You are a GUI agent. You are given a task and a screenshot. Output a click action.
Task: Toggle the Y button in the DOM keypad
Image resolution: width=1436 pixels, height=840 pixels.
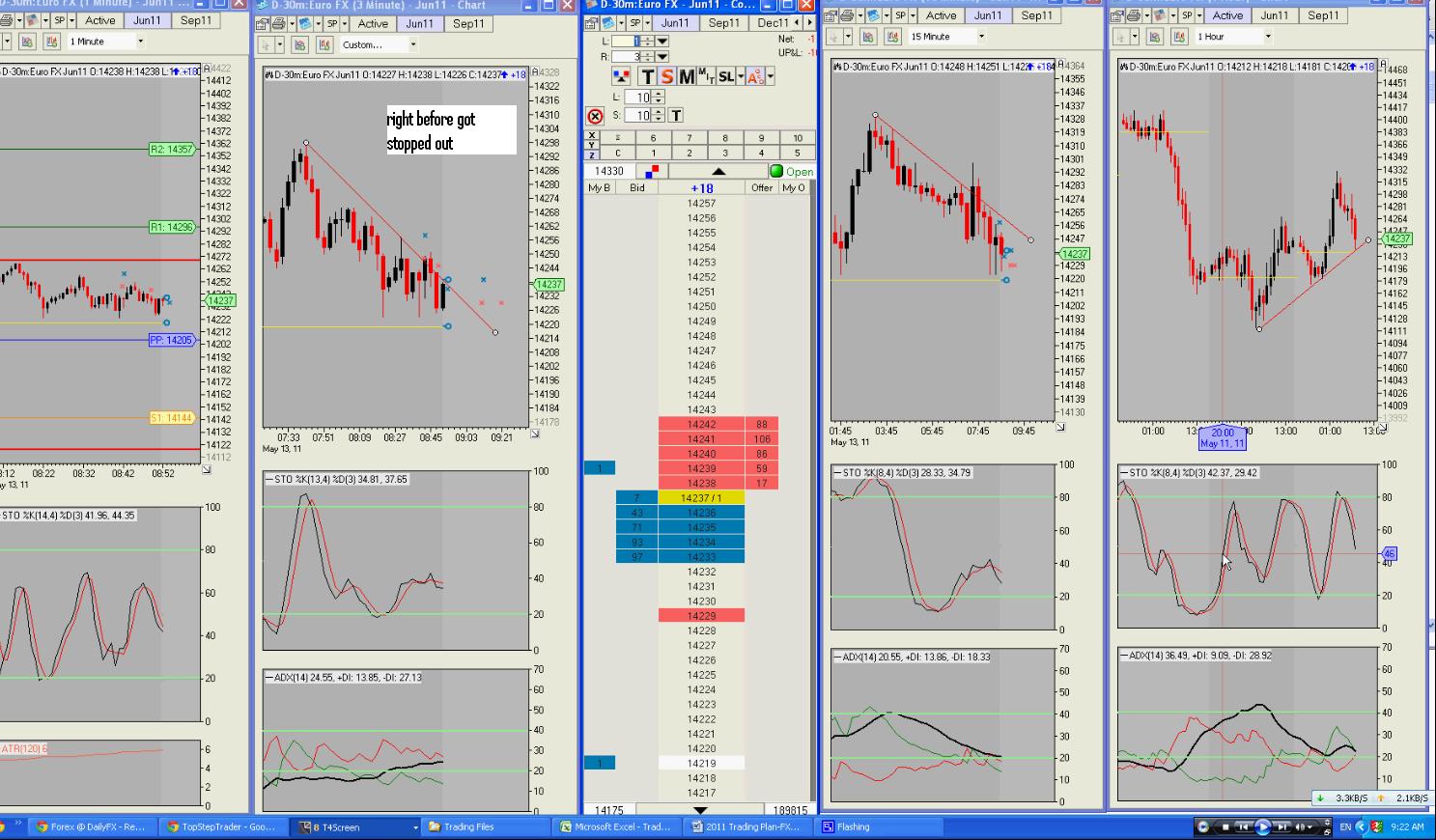coord(592,146)
